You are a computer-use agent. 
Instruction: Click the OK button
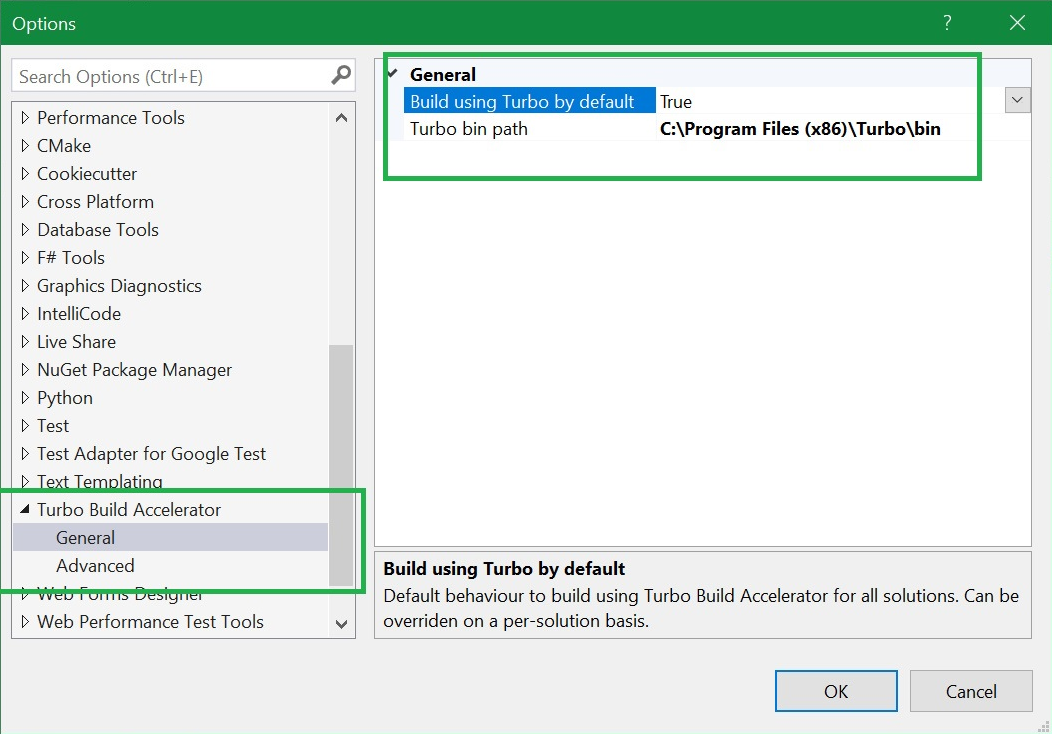[835, 691]
